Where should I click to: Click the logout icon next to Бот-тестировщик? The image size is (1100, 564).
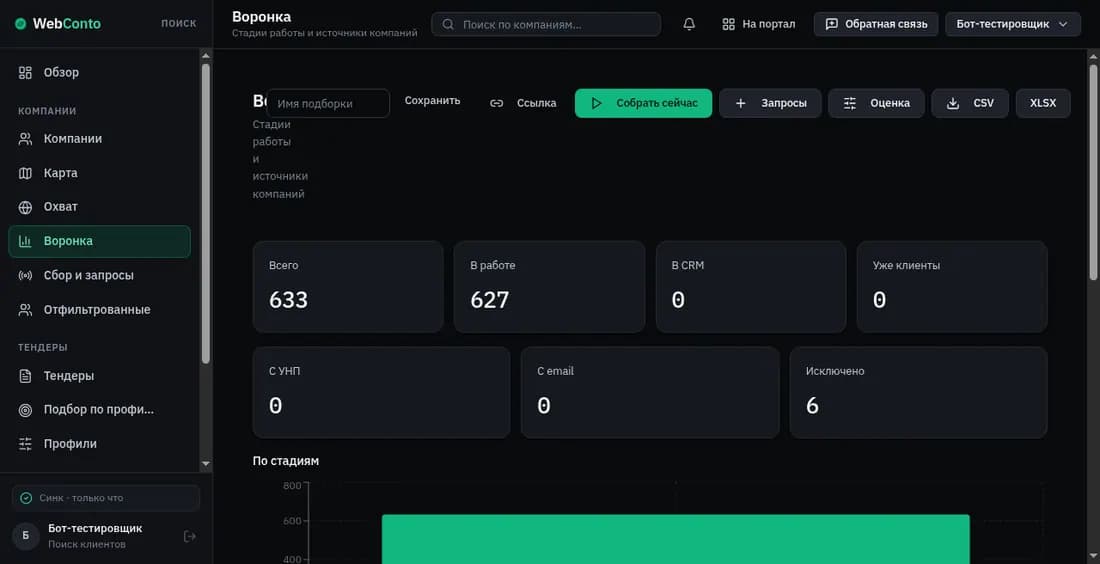point(189,537)
